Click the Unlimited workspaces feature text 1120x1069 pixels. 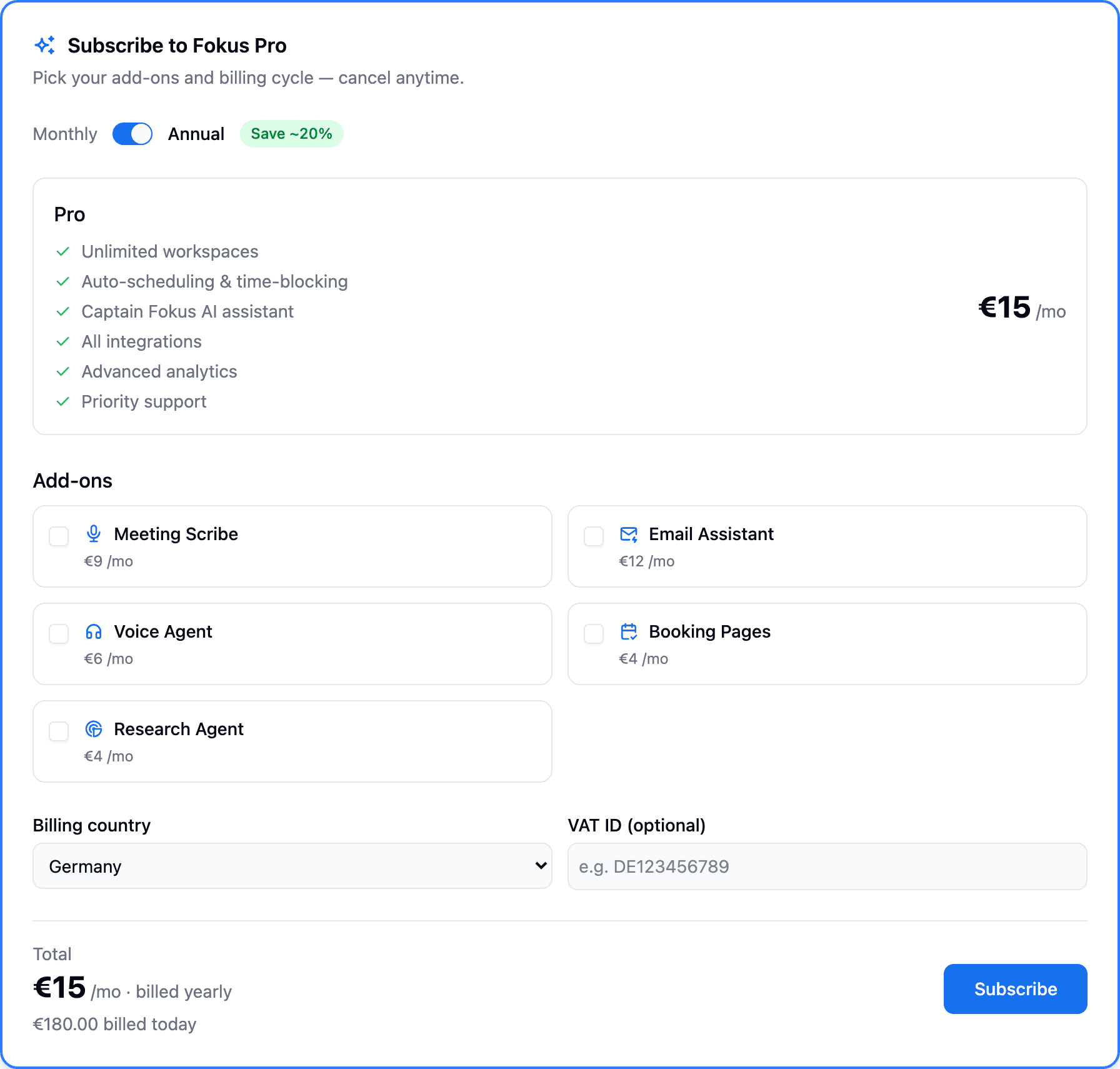170,251
